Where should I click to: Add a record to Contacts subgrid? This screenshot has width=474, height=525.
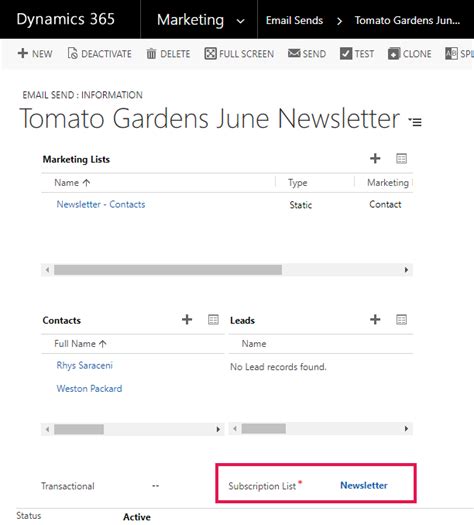tap(187, 319)
